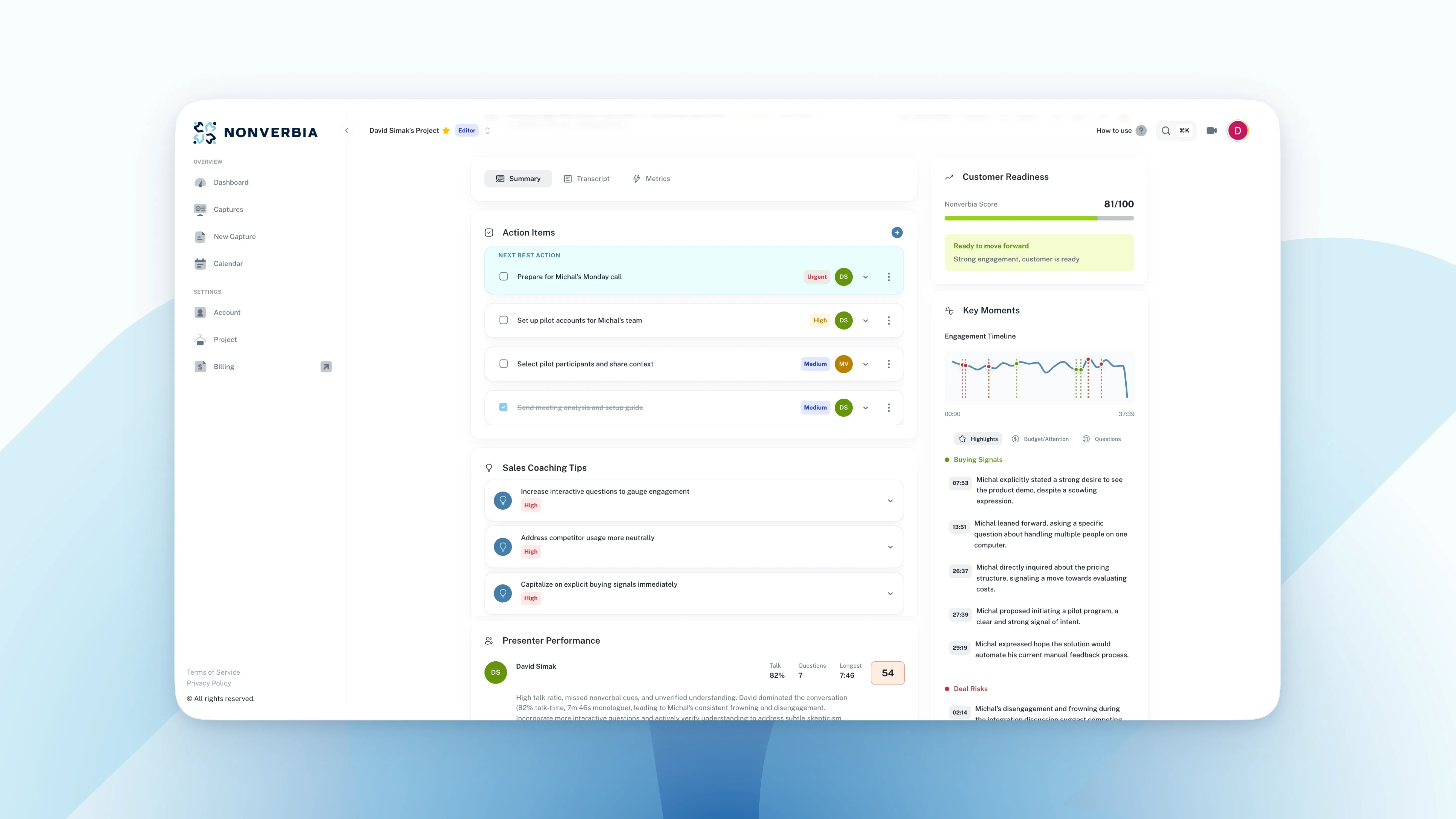The height and width of the screenshot is (819, 1456).
Task: Uncheck Send meeting analysis and setup guide
Action: point(504,407)
